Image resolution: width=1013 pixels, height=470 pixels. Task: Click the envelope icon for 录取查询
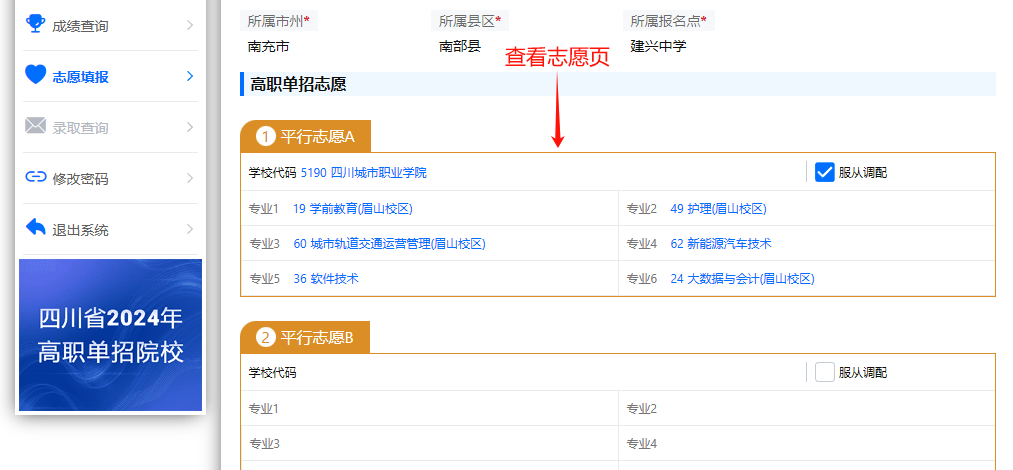[x=35, y=126]
